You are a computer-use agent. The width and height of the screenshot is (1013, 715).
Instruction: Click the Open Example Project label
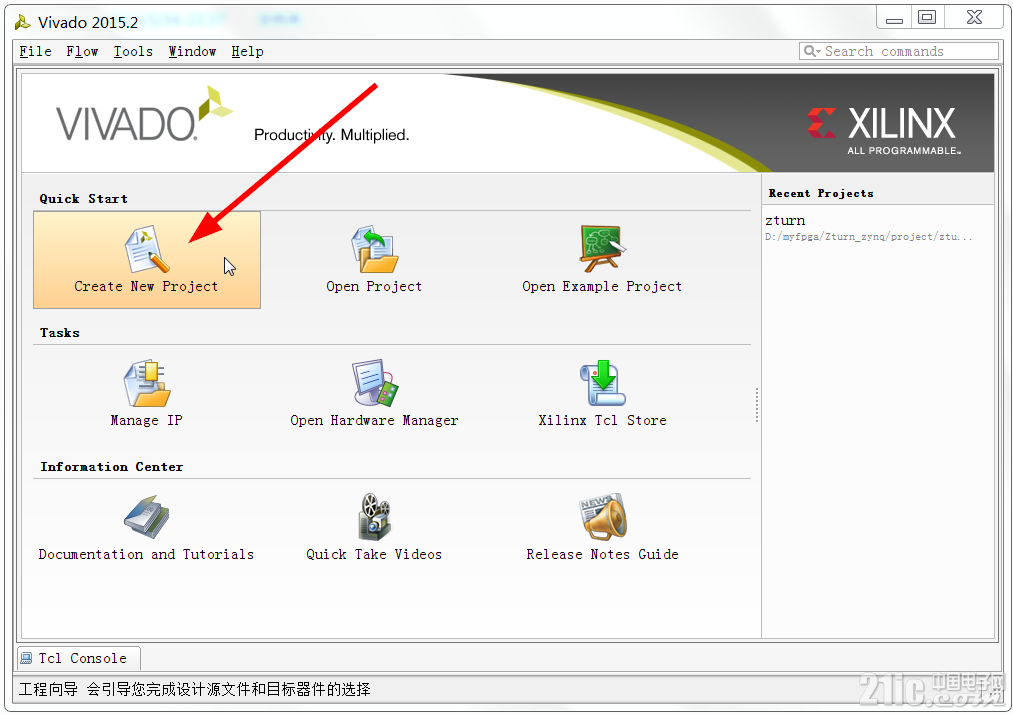[x=602, y=286]
